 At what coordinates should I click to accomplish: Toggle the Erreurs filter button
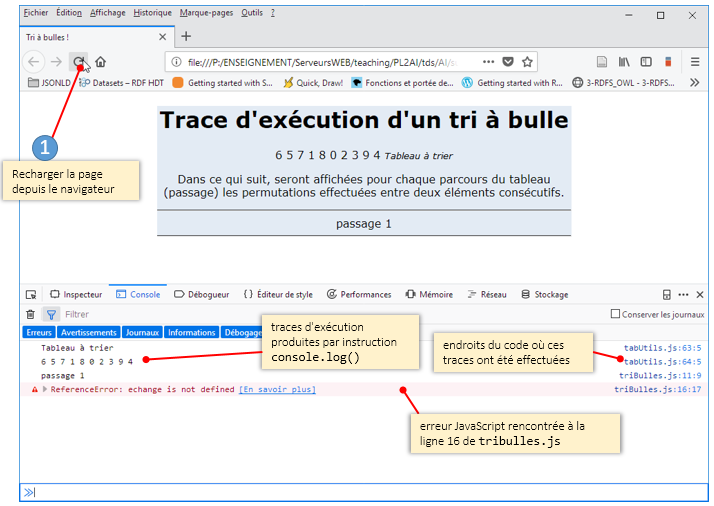pyautogui.click(x=39, y=332)
